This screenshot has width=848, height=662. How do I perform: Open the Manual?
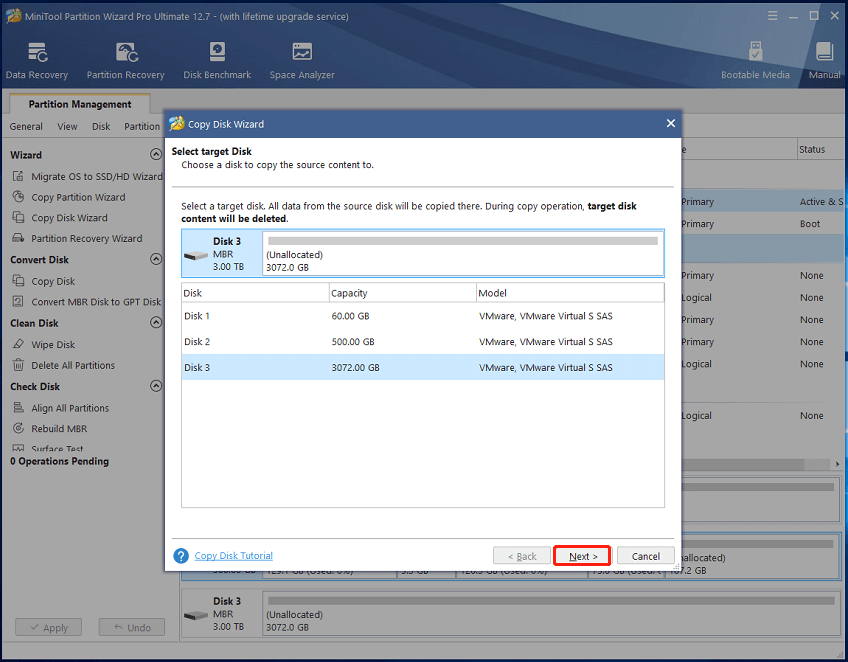824,61
